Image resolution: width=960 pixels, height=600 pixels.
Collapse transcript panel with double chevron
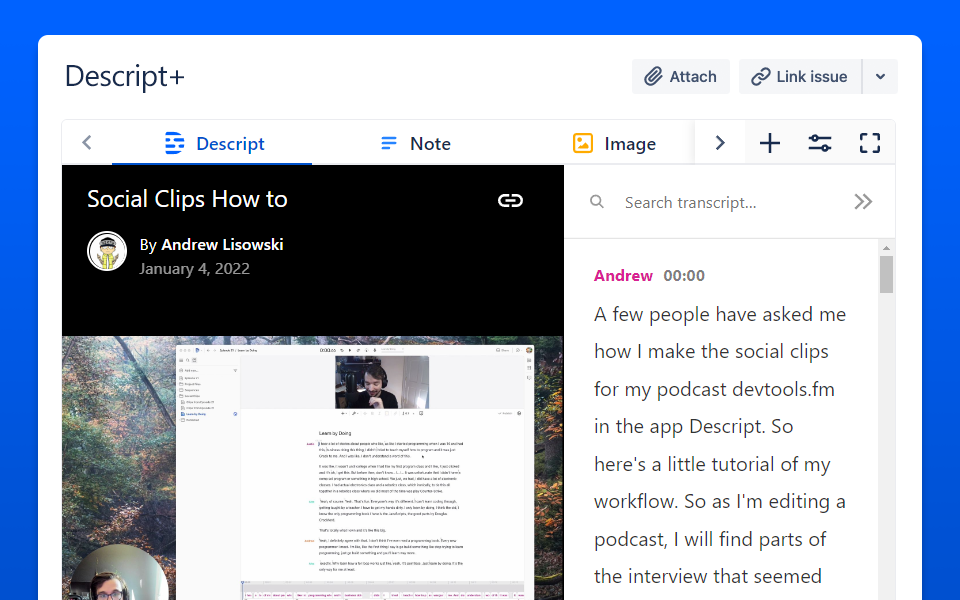863,202
